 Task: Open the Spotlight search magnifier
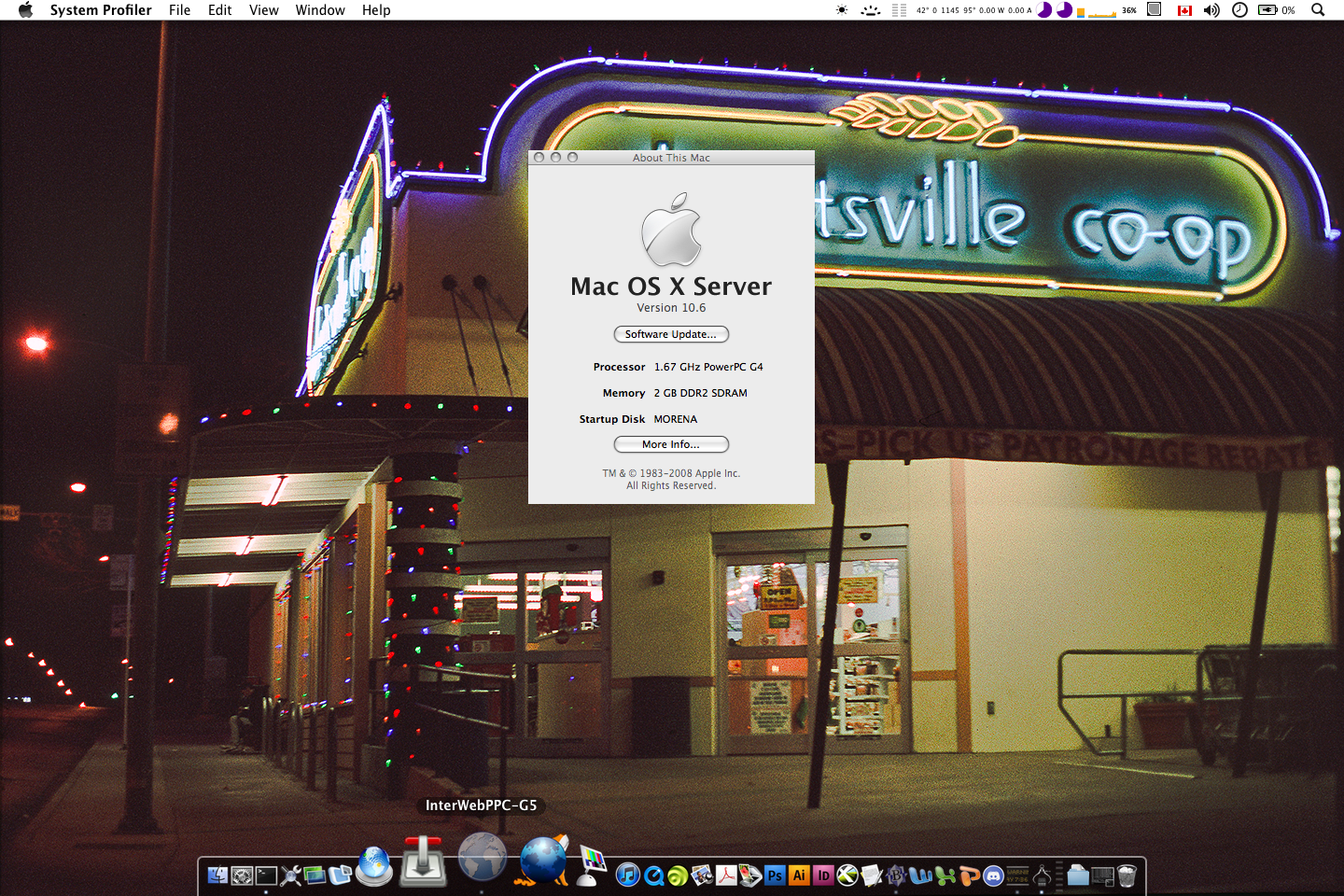tap(1318, 10)
